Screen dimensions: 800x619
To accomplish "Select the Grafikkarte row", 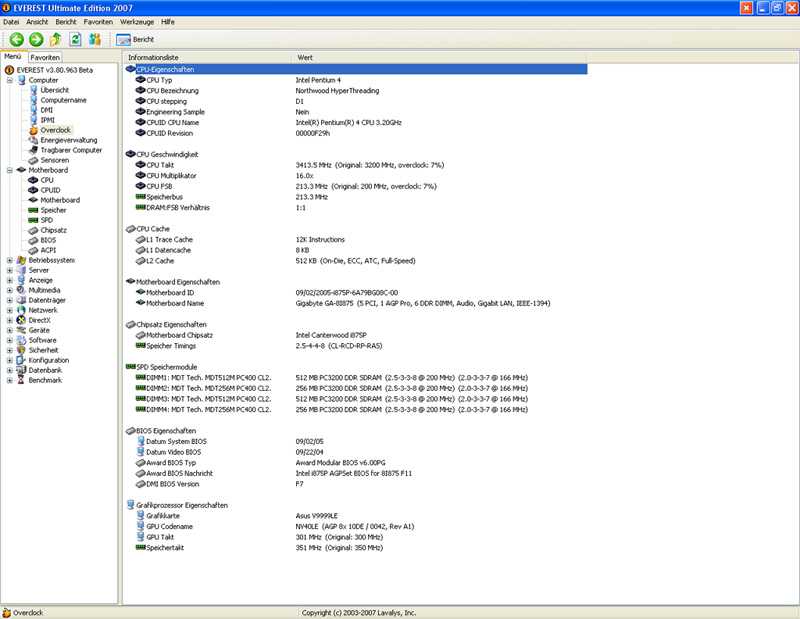I will [x=356, y=516].
